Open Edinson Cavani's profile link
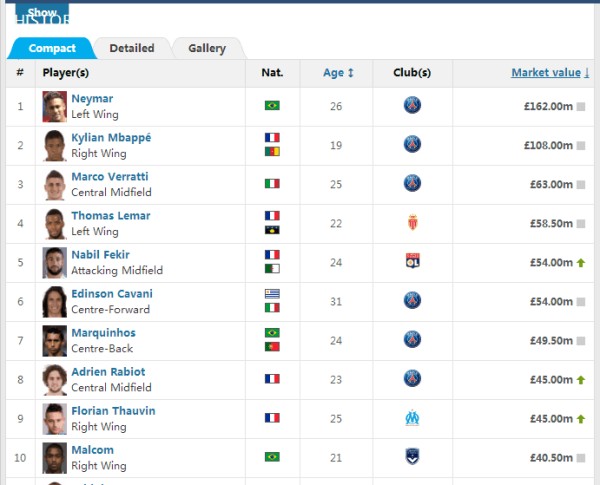The image size is (600, 485). tap(112, 294)
